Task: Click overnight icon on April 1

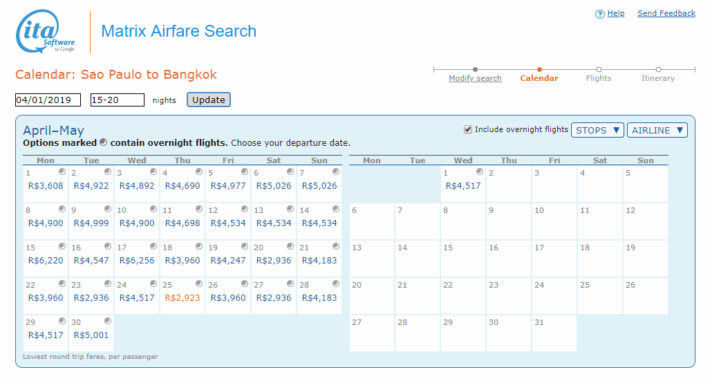Action: pos(62,172)
